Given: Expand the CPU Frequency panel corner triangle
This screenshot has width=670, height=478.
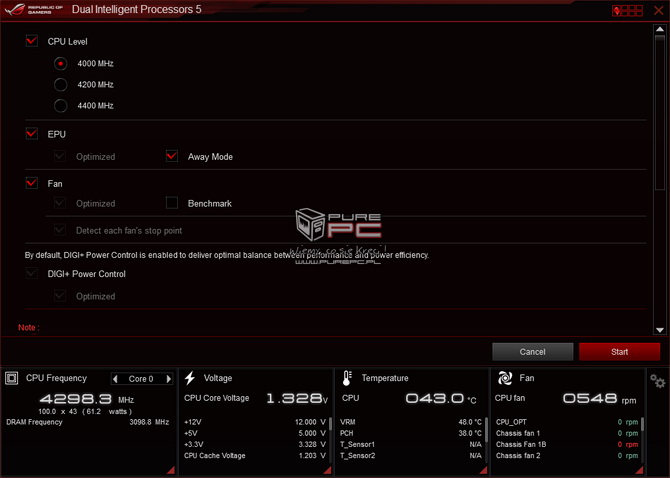Looking at the screenshot, I should coord(171,470).
